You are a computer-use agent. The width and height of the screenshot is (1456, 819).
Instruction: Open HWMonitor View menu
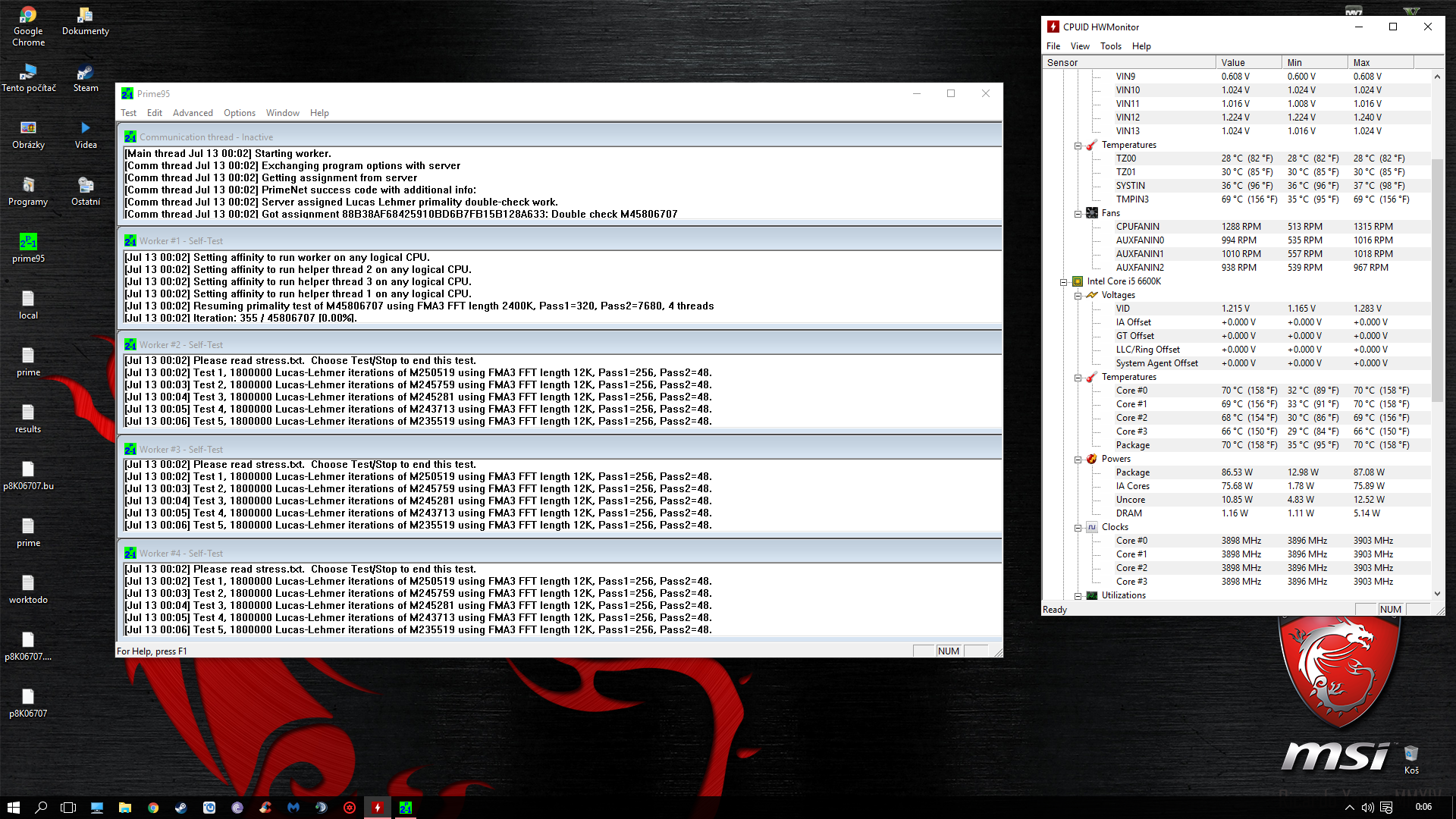click(1080, 46)
